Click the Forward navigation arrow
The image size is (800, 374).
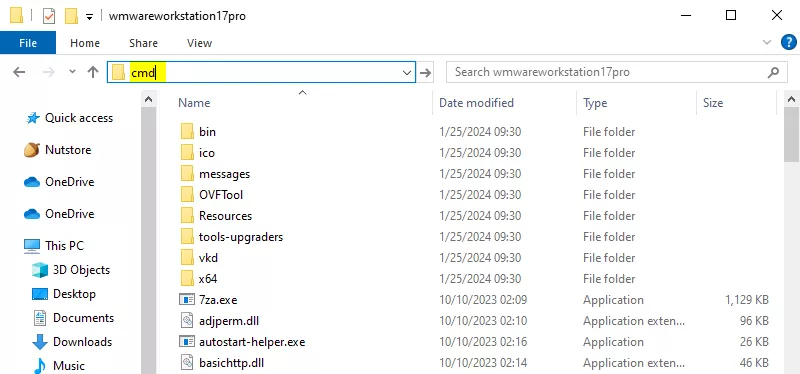[49, 72]
